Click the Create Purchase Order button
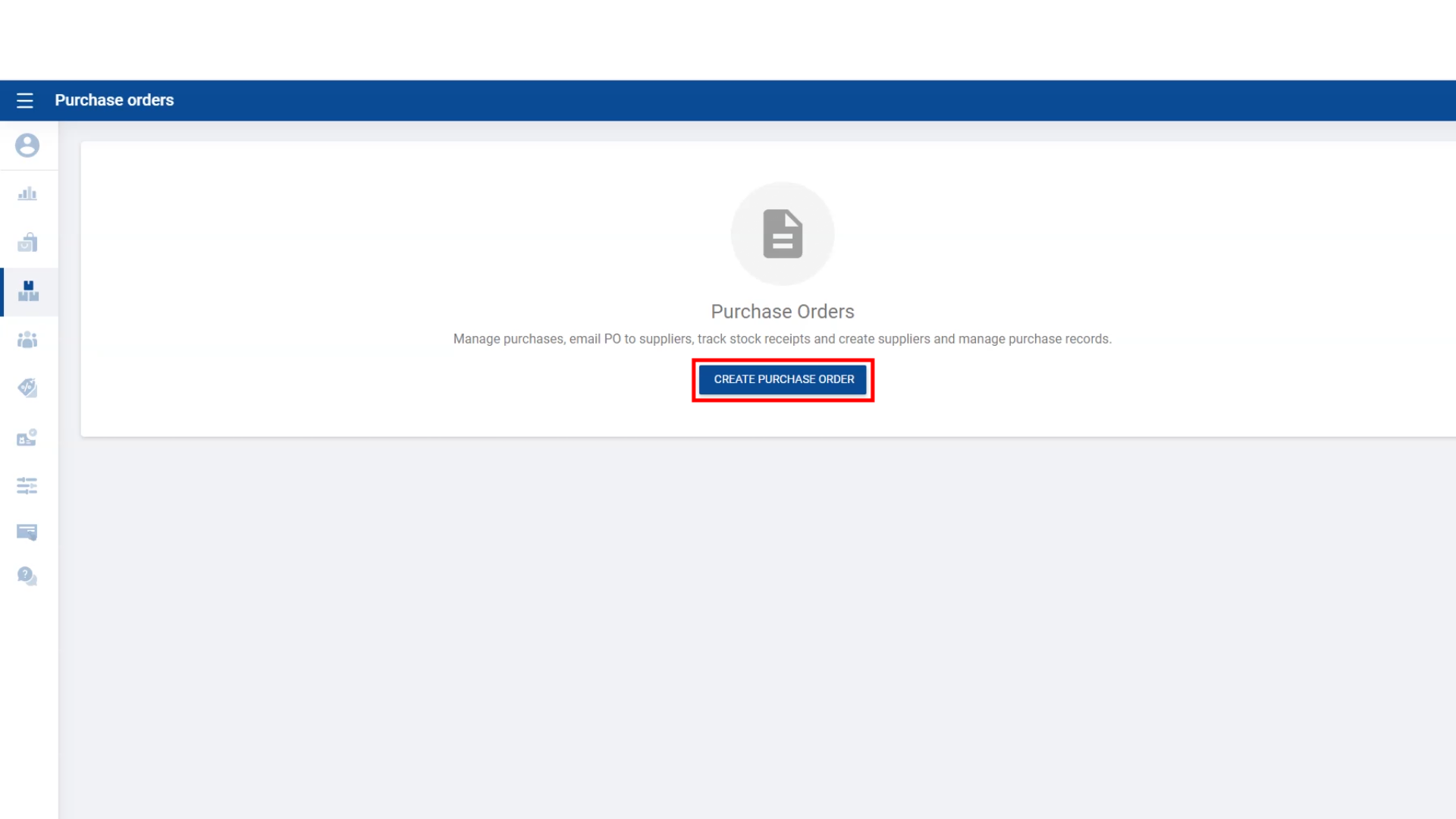The width and height of the screenshot is (1456, 819). click(783, 379)
